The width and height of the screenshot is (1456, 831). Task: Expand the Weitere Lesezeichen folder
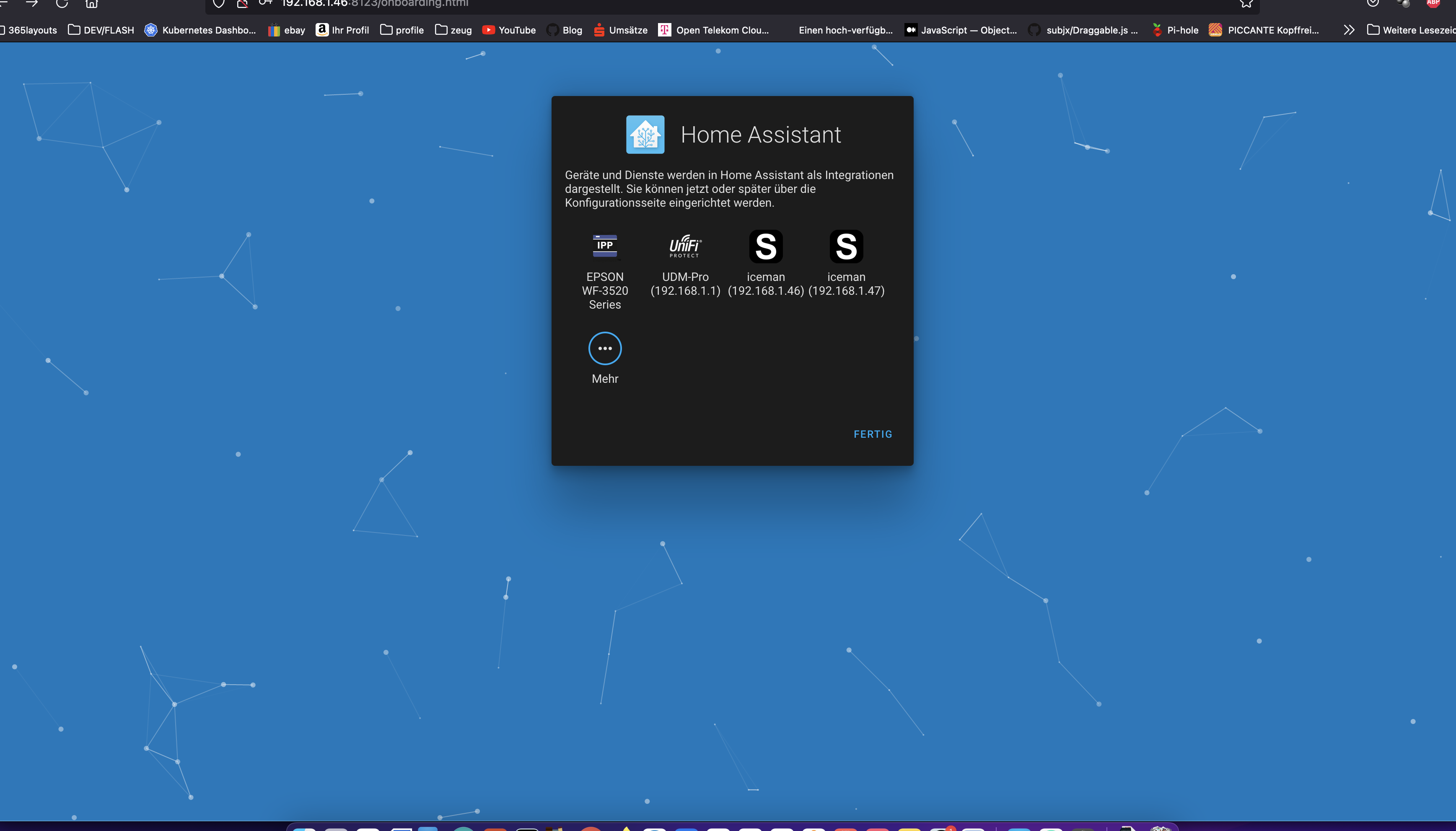1411,30
